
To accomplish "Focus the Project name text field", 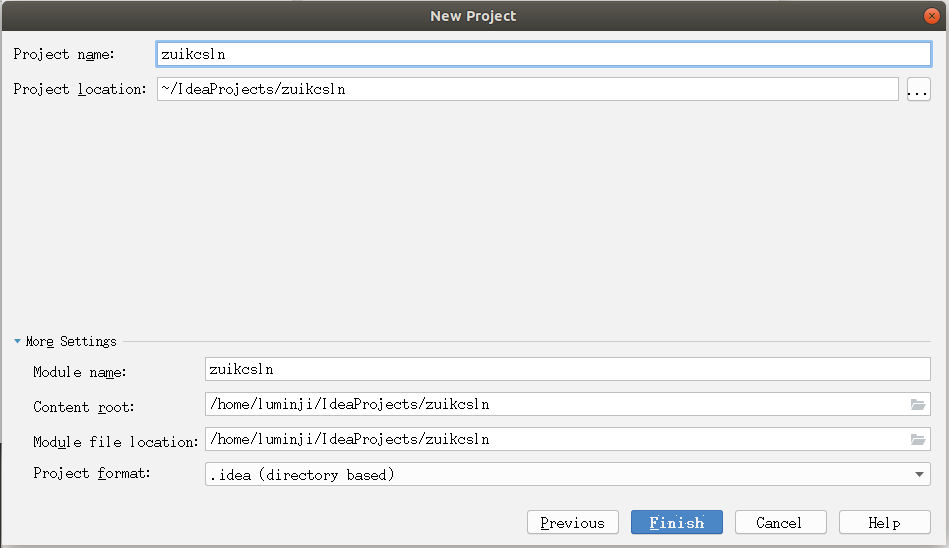I will (543, 55).
